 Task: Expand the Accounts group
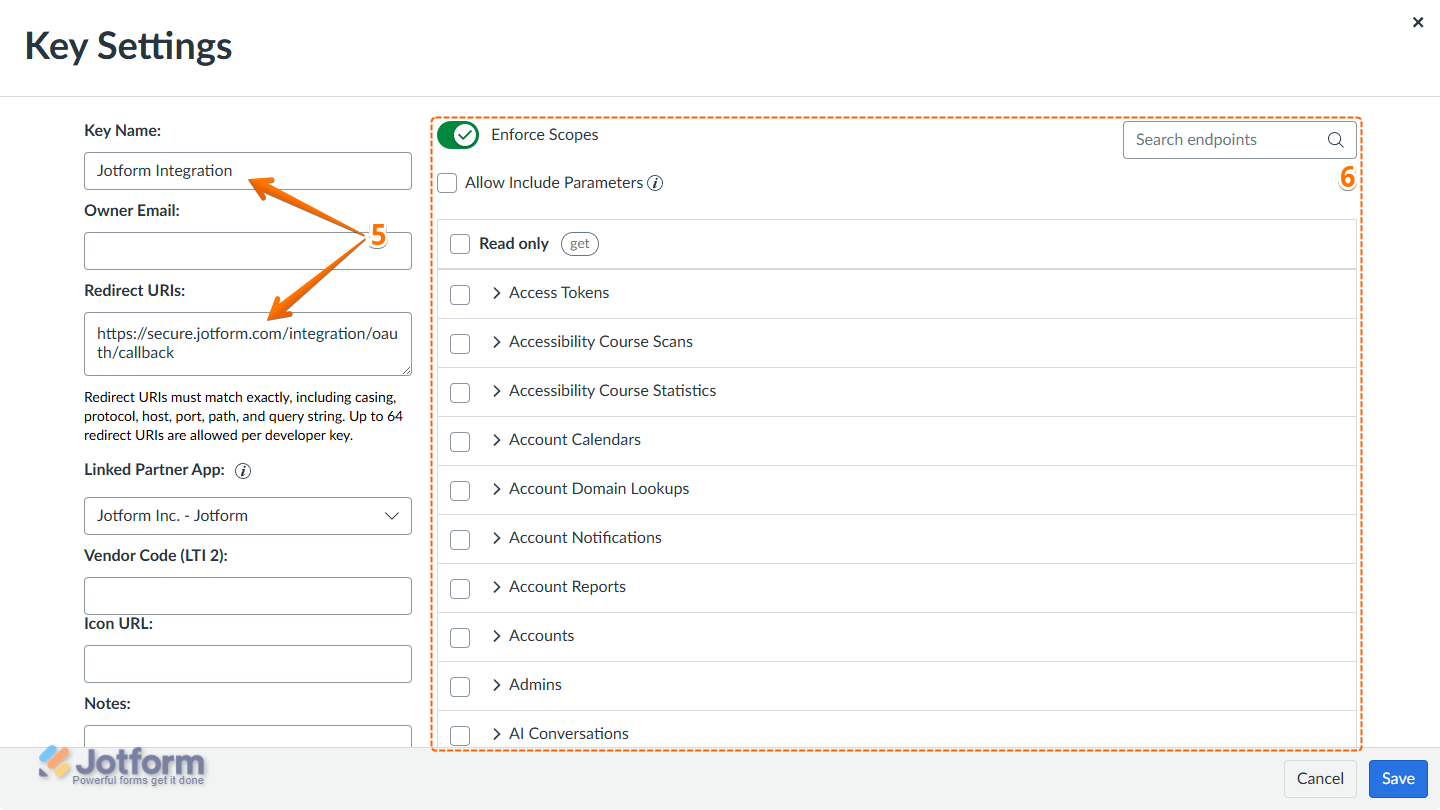coord(497,636)
